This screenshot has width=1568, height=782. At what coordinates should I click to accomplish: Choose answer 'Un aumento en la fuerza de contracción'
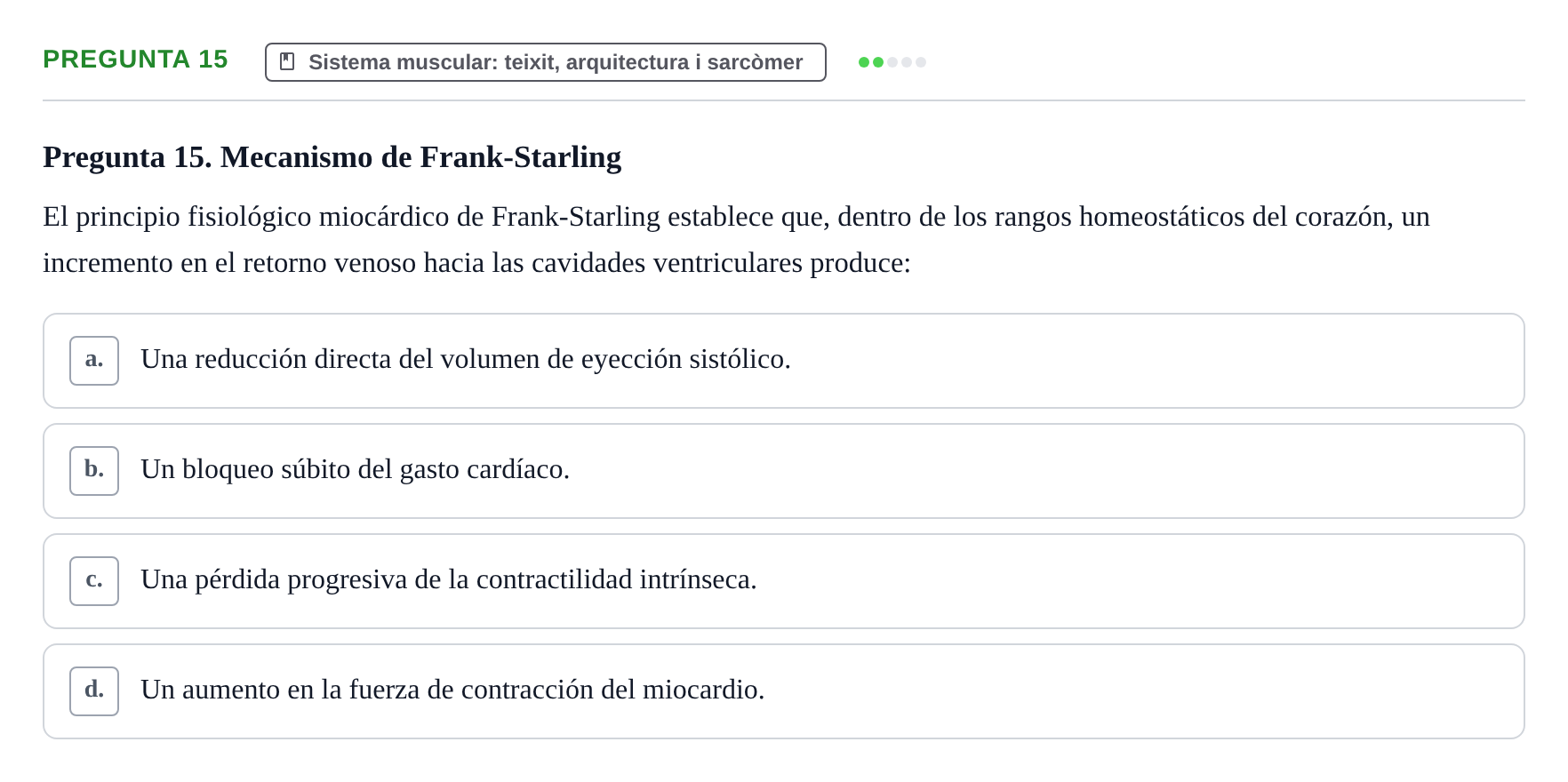click(x=784, y=691)
